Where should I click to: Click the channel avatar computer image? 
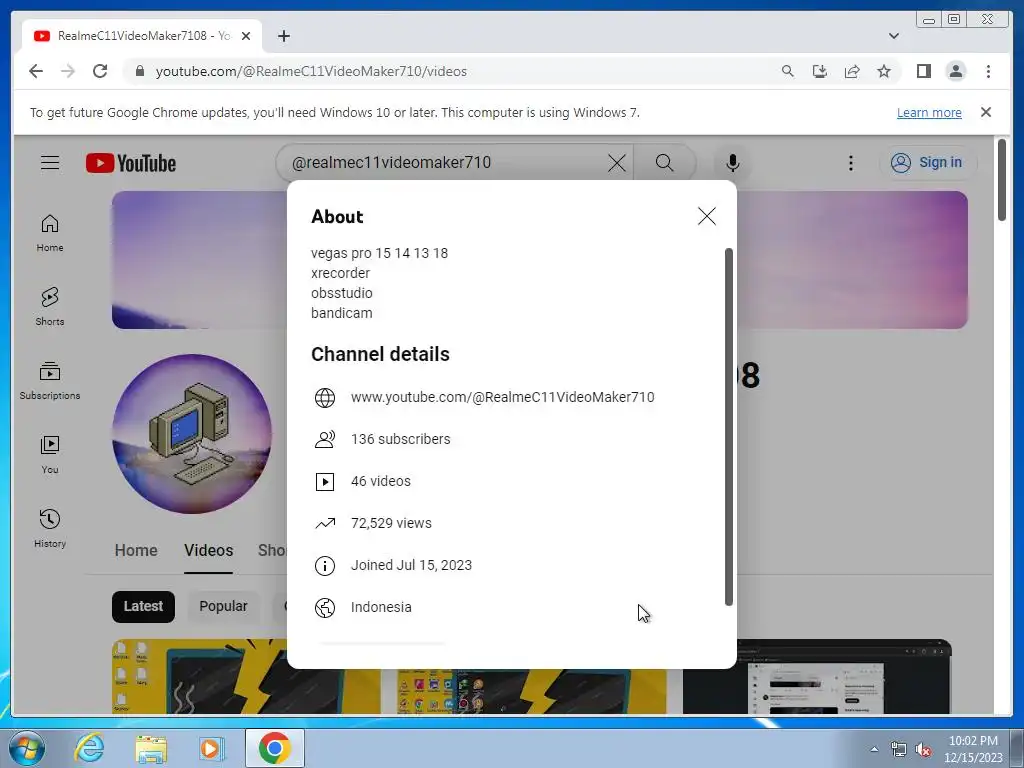click(191, 434)
